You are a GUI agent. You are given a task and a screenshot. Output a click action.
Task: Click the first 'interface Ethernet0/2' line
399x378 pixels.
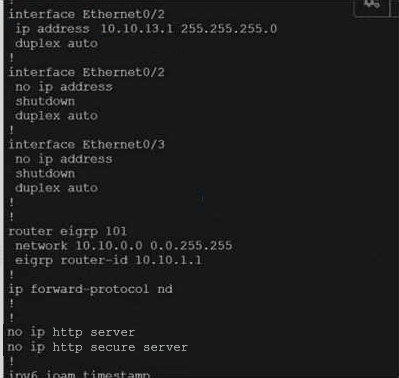86,14
